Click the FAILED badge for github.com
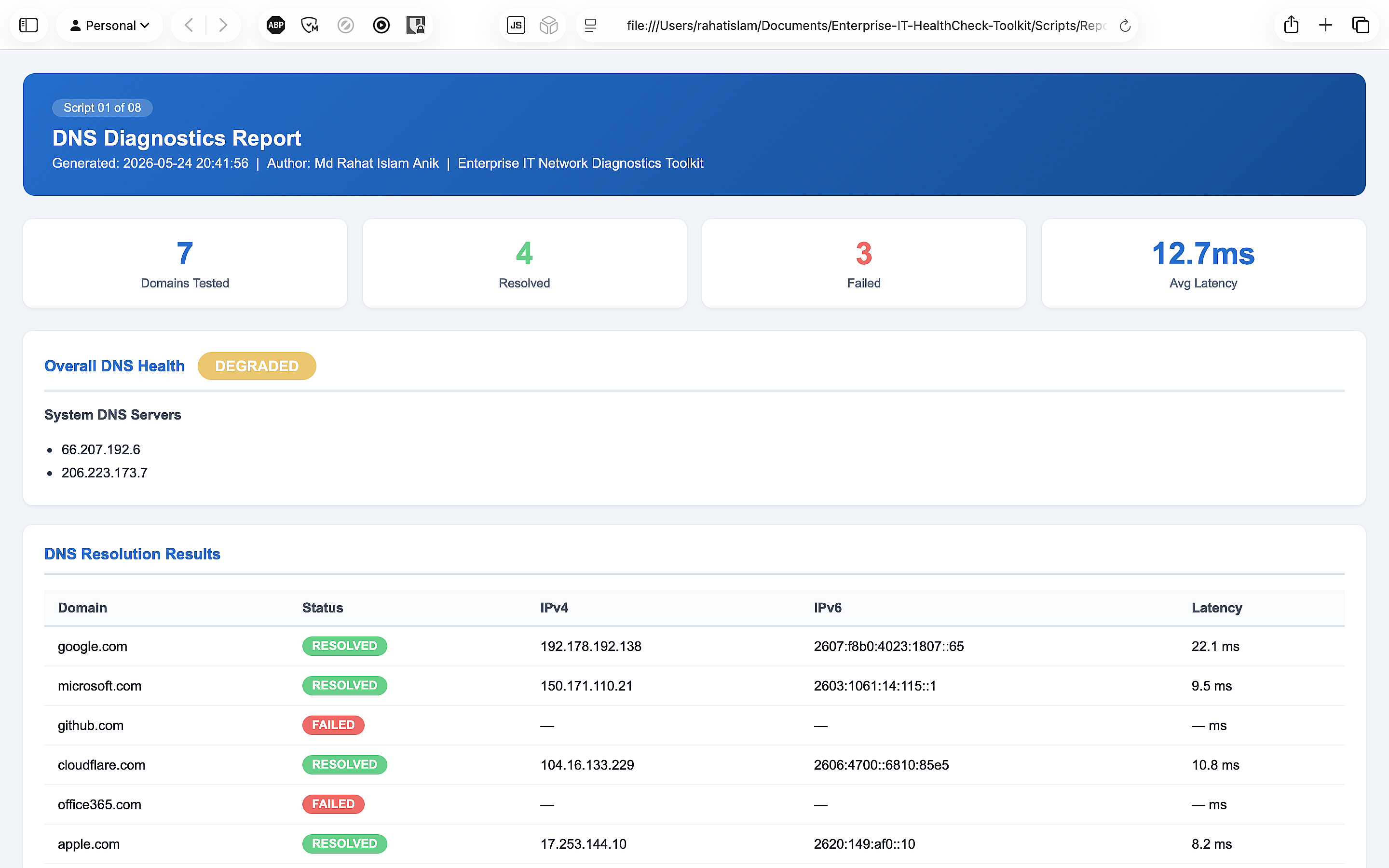Viewport: 1389px width, 868px height. 333,725
